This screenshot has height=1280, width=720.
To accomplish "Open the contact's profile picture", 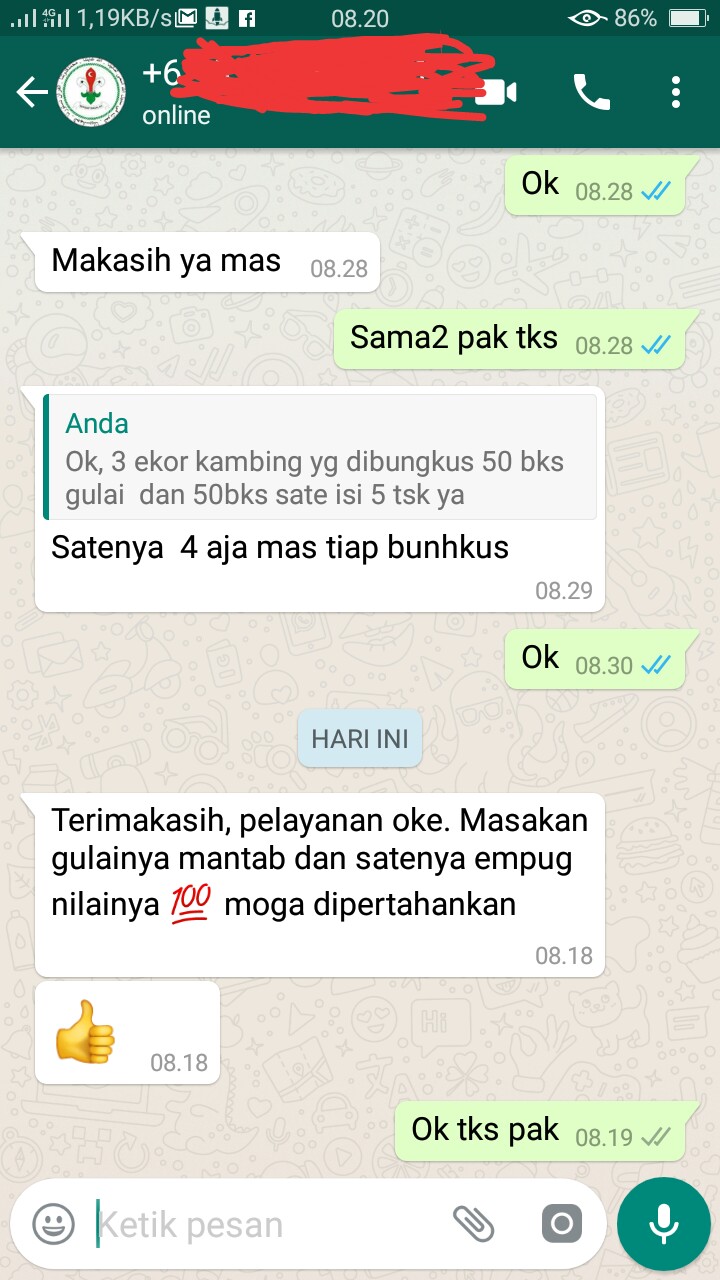I will 91,93.
